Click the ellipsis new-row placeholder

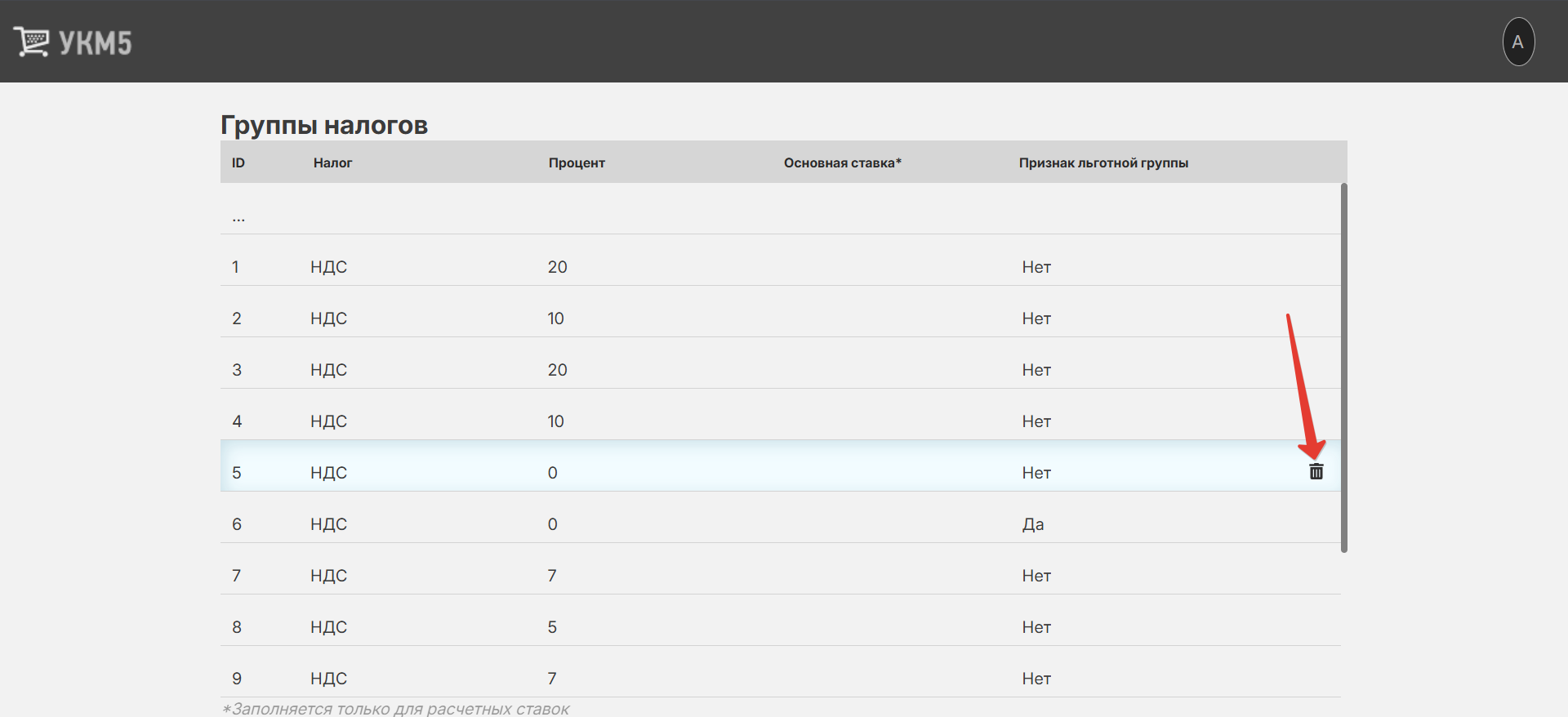[x=238, y=217]
